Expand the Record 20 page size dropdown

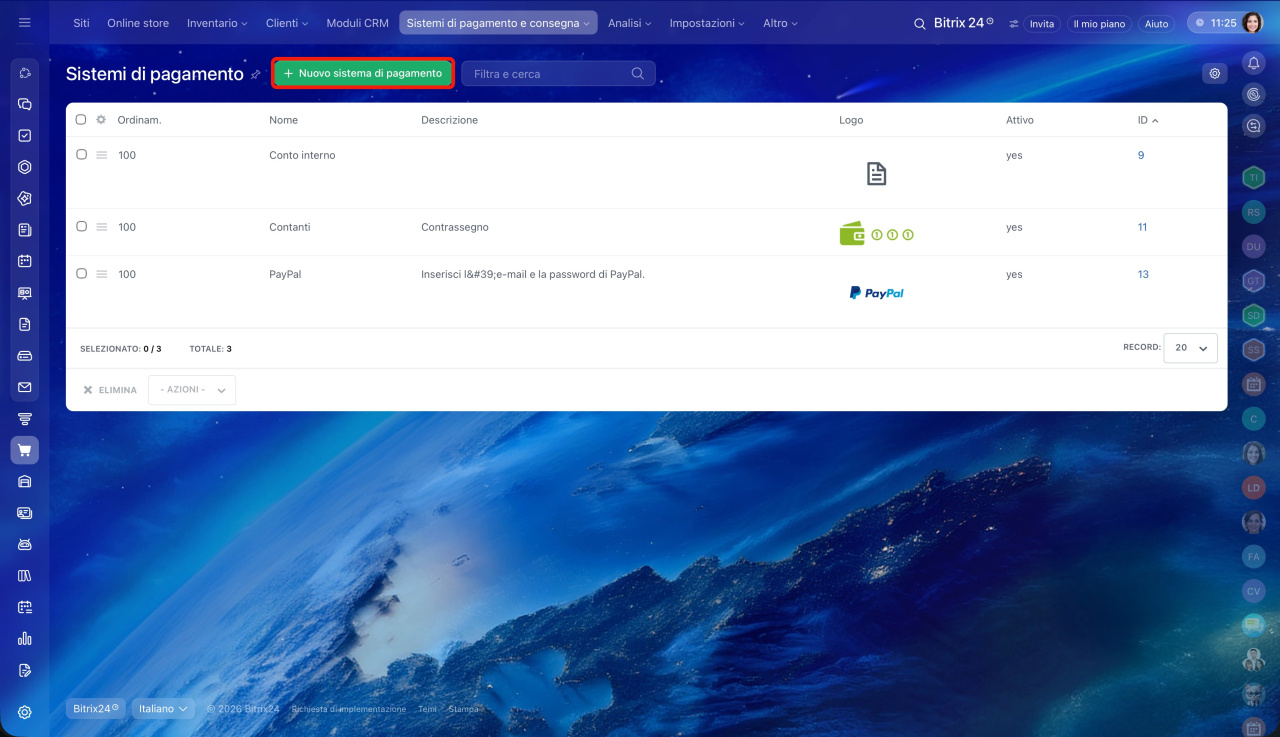[1190, 348]
